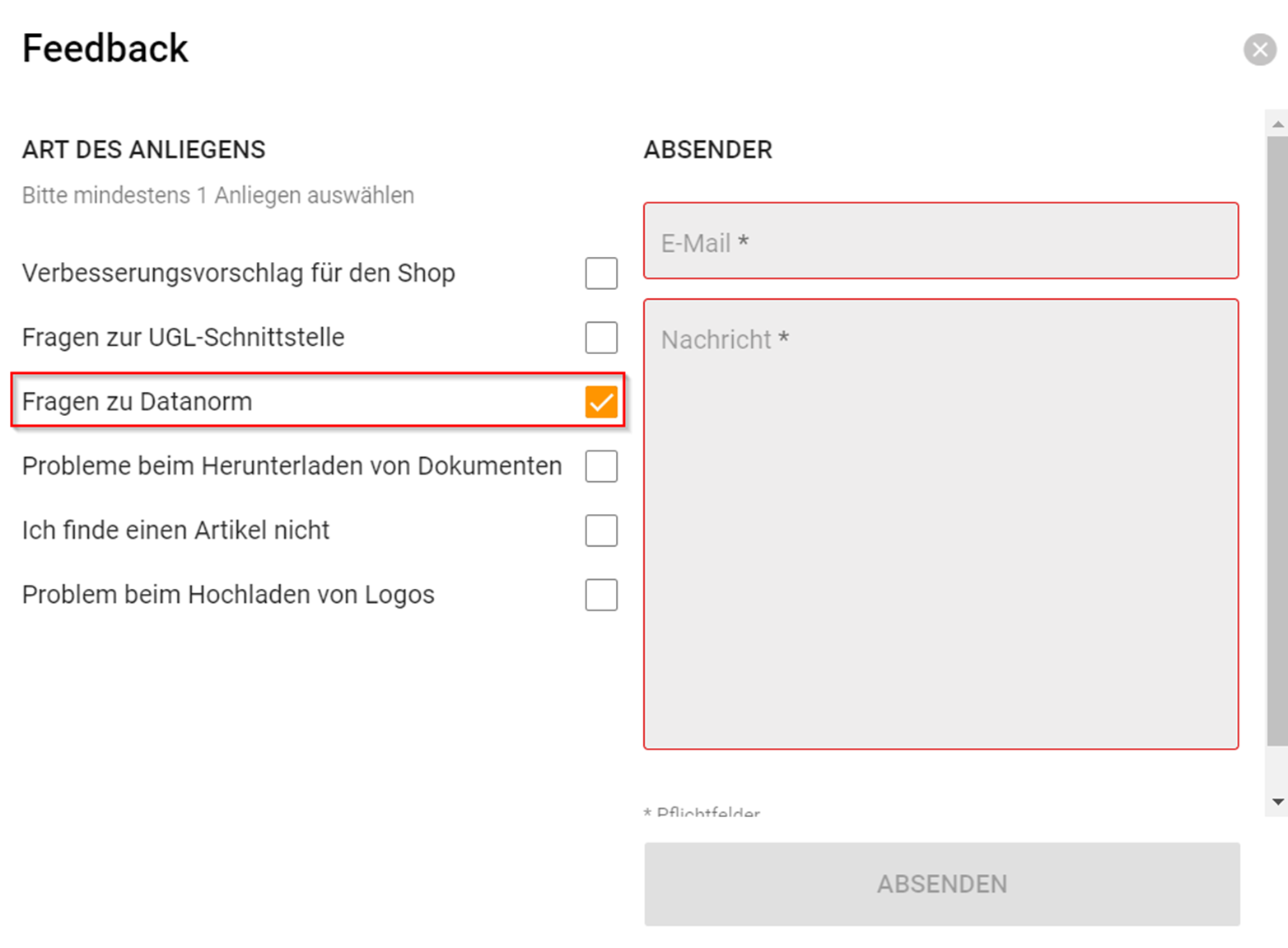Click the Problem beim Hochladen von Logos text
The width and height of the screenshot is (1288, 948).
(x=228, y=595)
